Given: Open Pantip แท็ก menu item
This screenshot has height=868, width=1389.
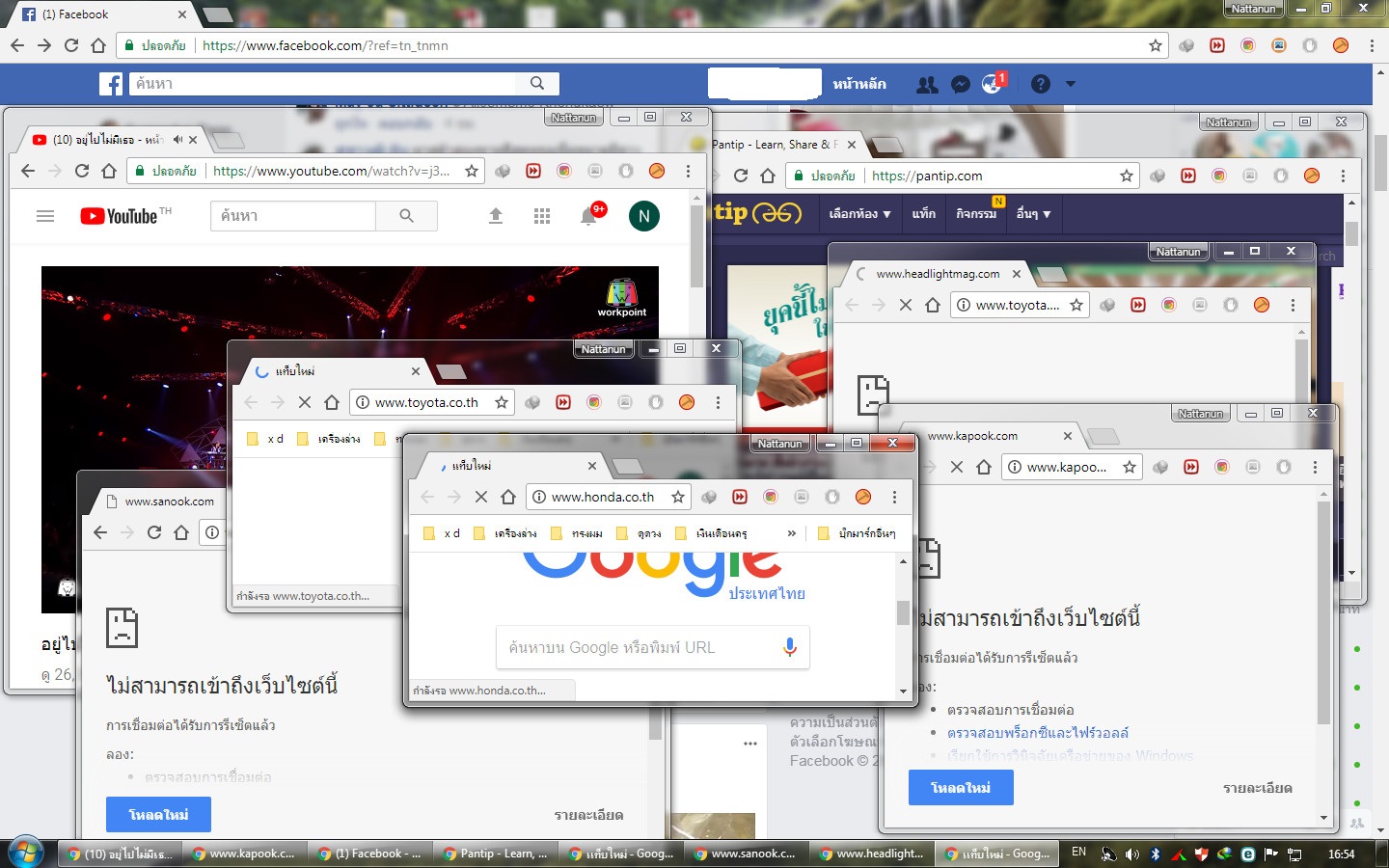Looking at the screenshot, I should (x=923, y=213).
